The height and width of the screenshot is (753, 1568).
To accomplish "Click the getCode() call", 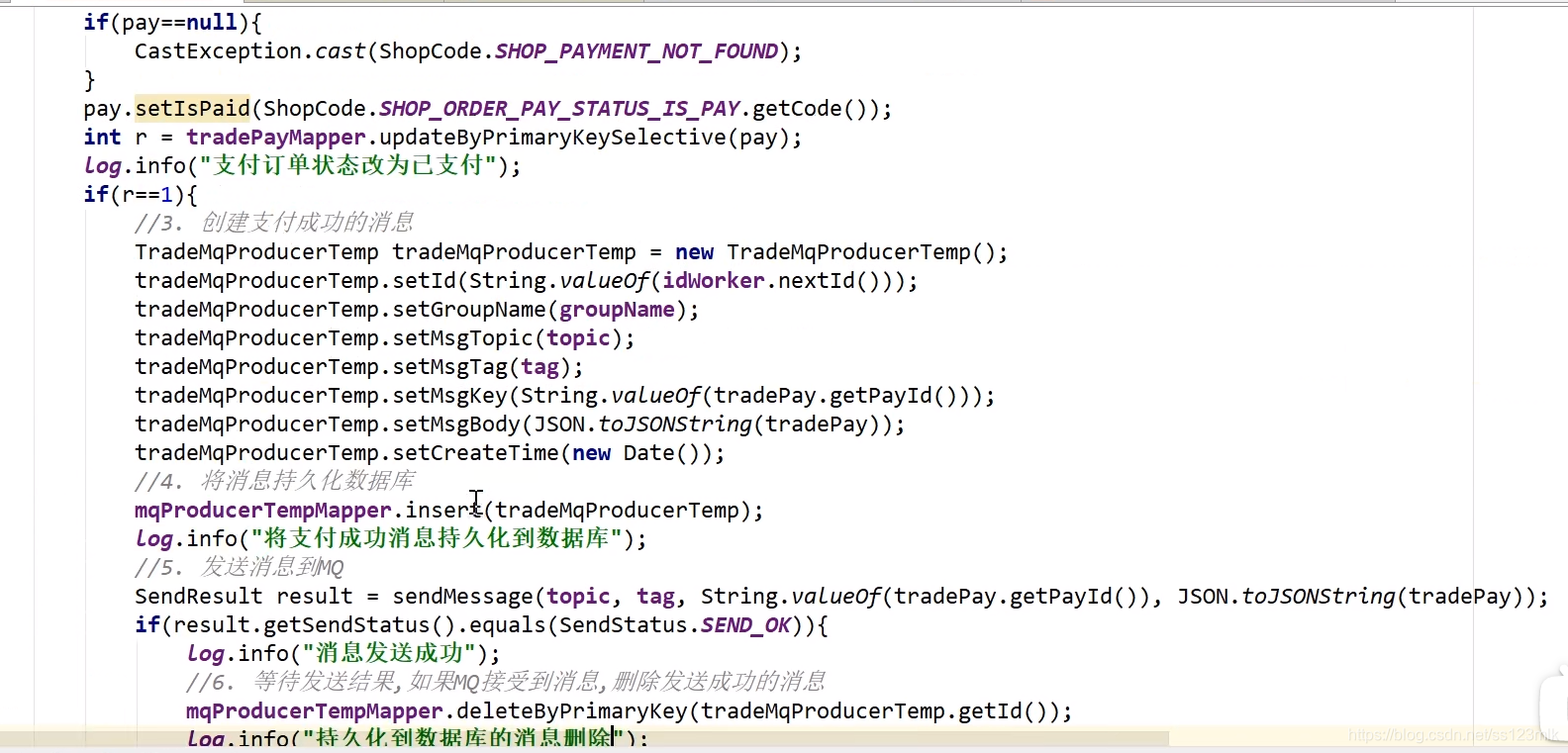I will (811, 109).
